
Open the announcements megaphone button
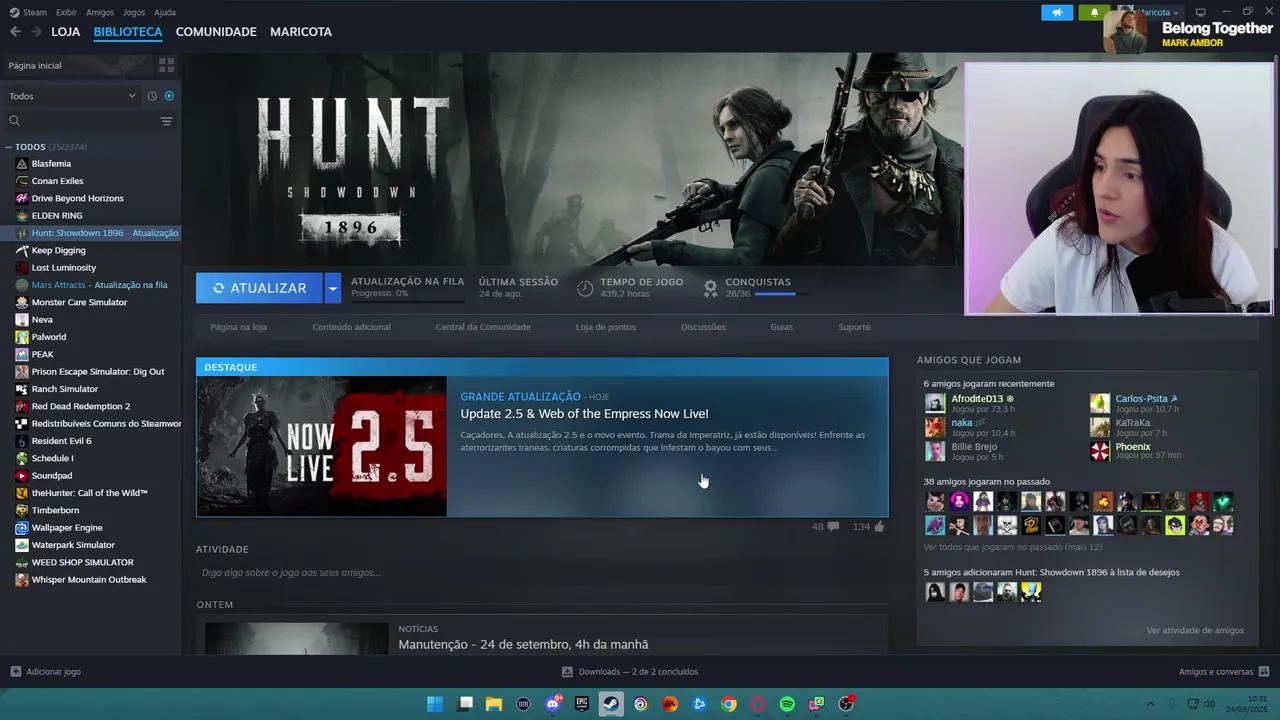coord(1057,12)
